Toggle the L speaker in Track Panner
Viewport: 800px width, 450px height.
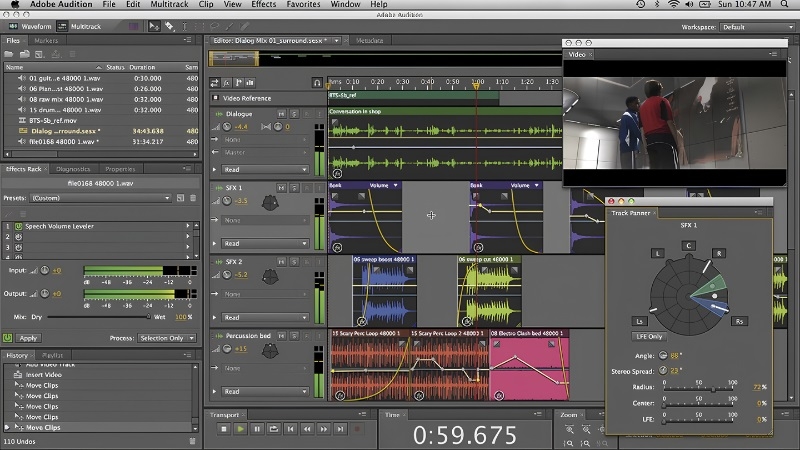pyautogui.click(x=657, y=254)
